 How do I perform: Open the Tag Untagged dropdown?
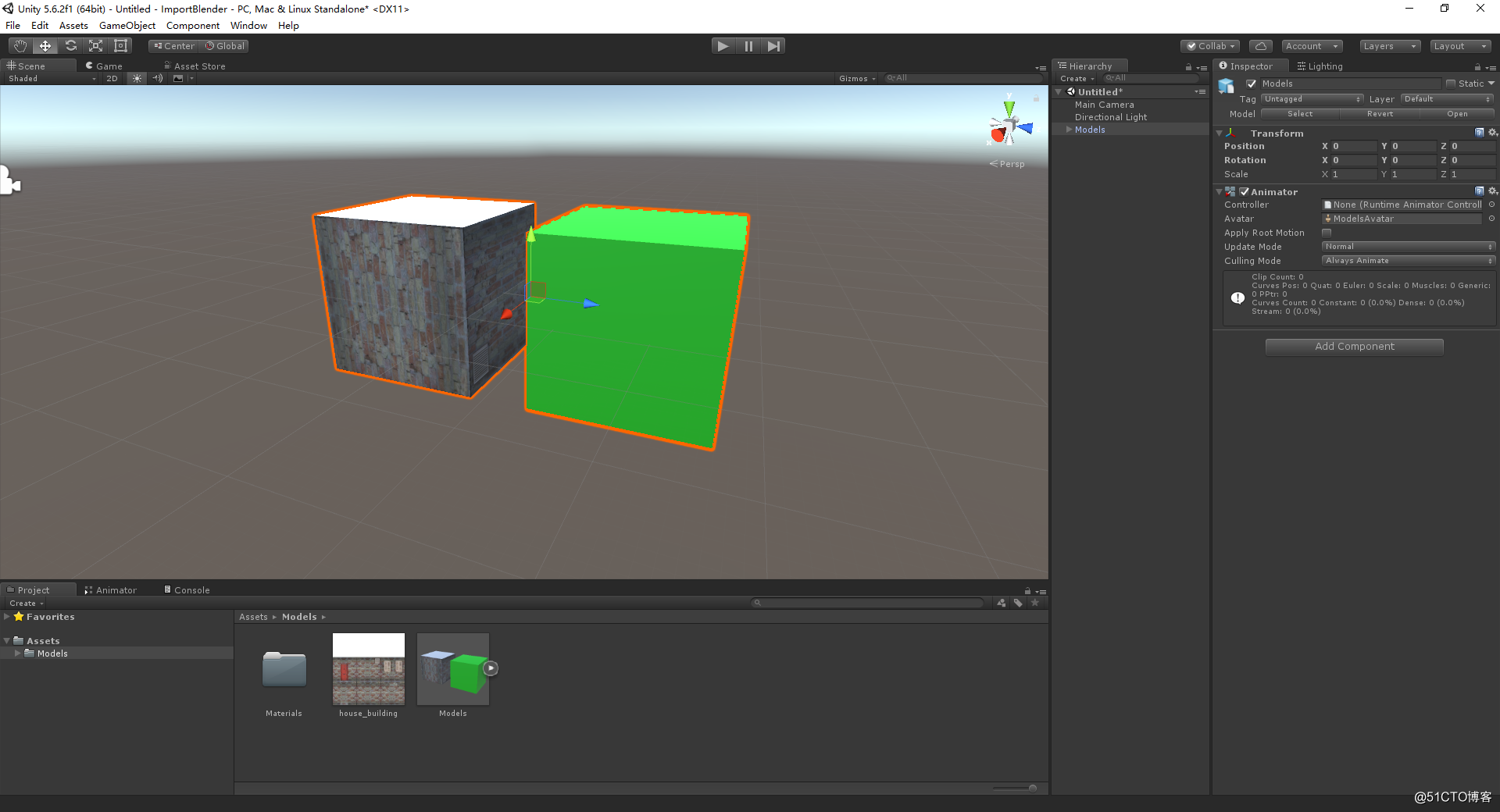point(1312,99)
